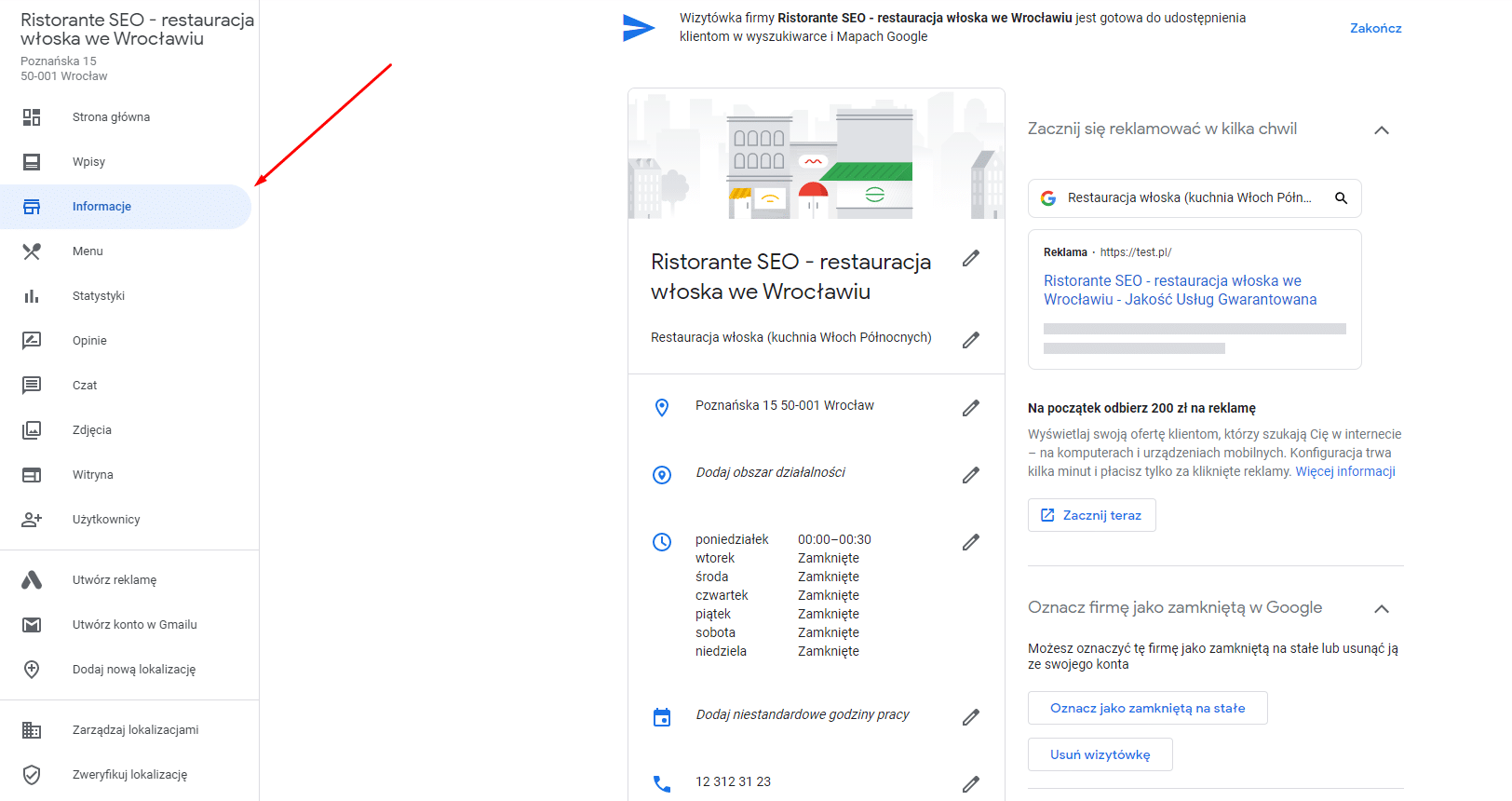This screenshot has height=801, width=1512.
Task: Select Zarządzaj lokalizacjami entry
Action: (x=126, y=730)
